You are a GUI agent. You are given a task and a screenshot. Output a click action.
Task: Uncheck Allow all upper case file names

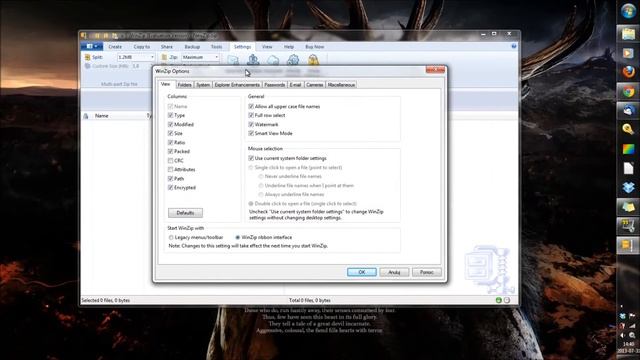(x=251, y=107)
